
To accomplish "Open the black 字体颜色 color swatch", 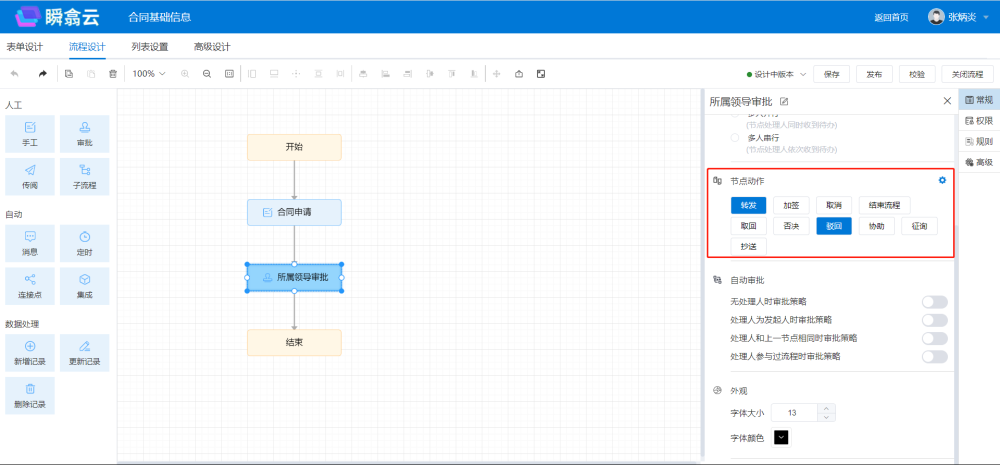I will (781, 436).
